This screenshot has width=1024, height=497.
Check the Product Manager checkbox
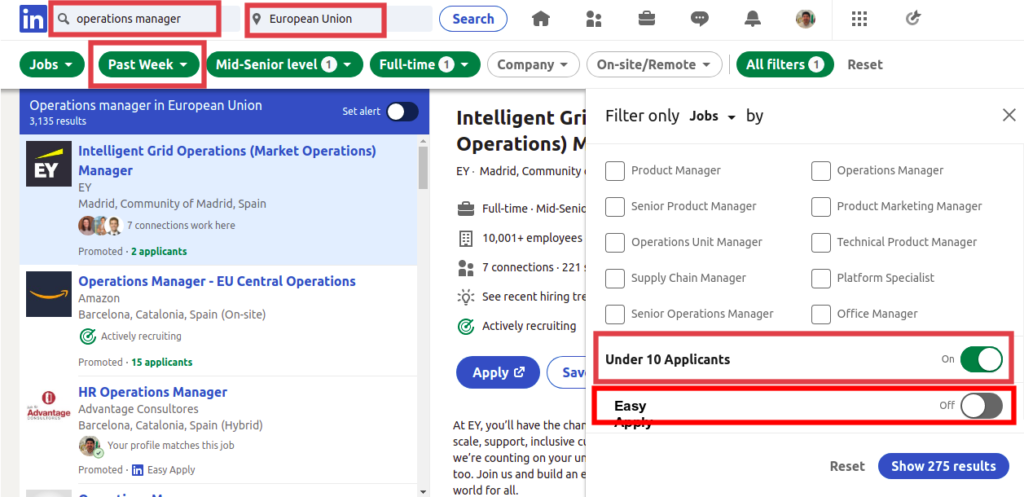point(615,171)
